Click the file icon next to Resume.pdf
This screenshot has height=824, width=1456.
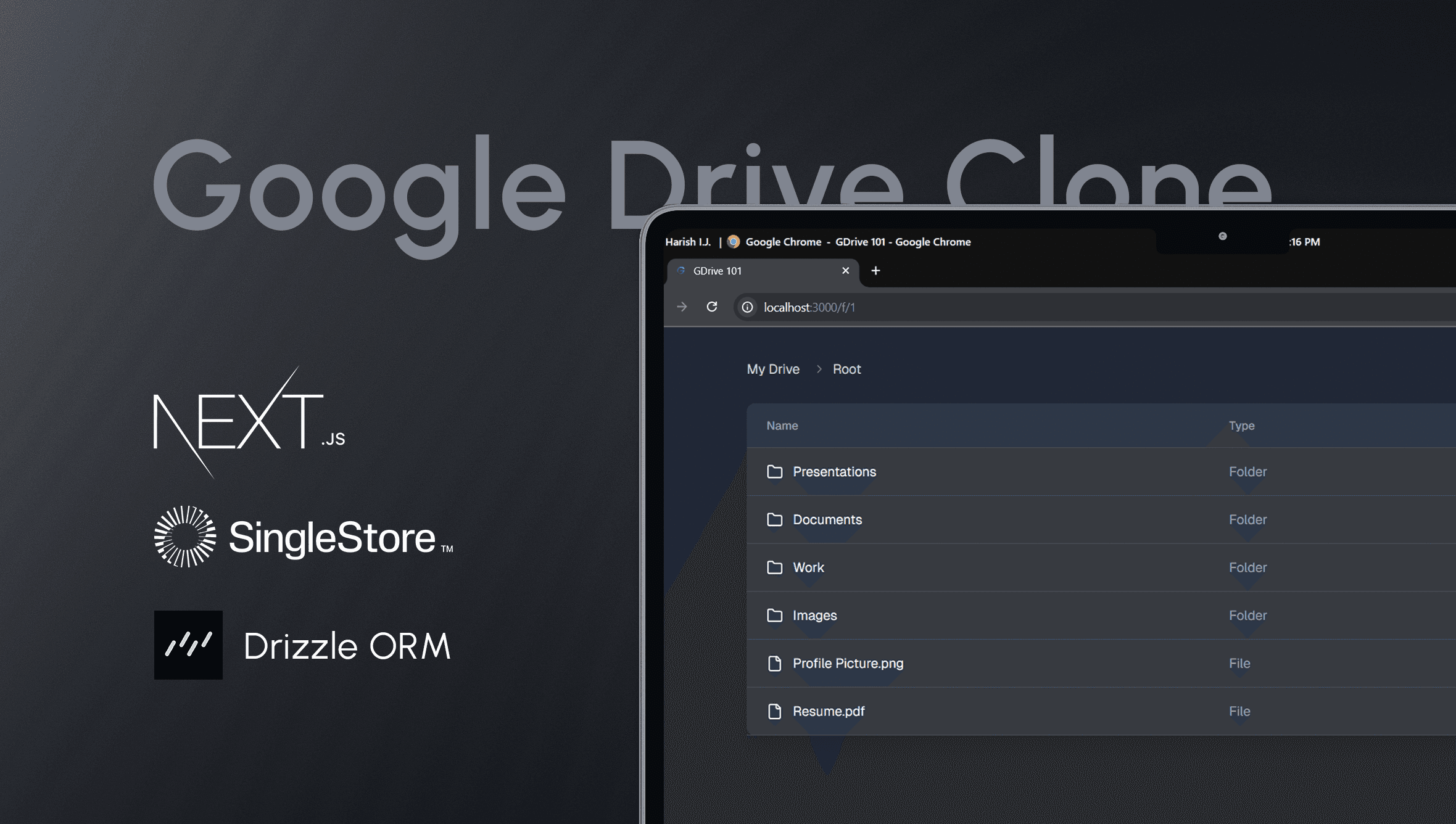[x=776, y=711]
